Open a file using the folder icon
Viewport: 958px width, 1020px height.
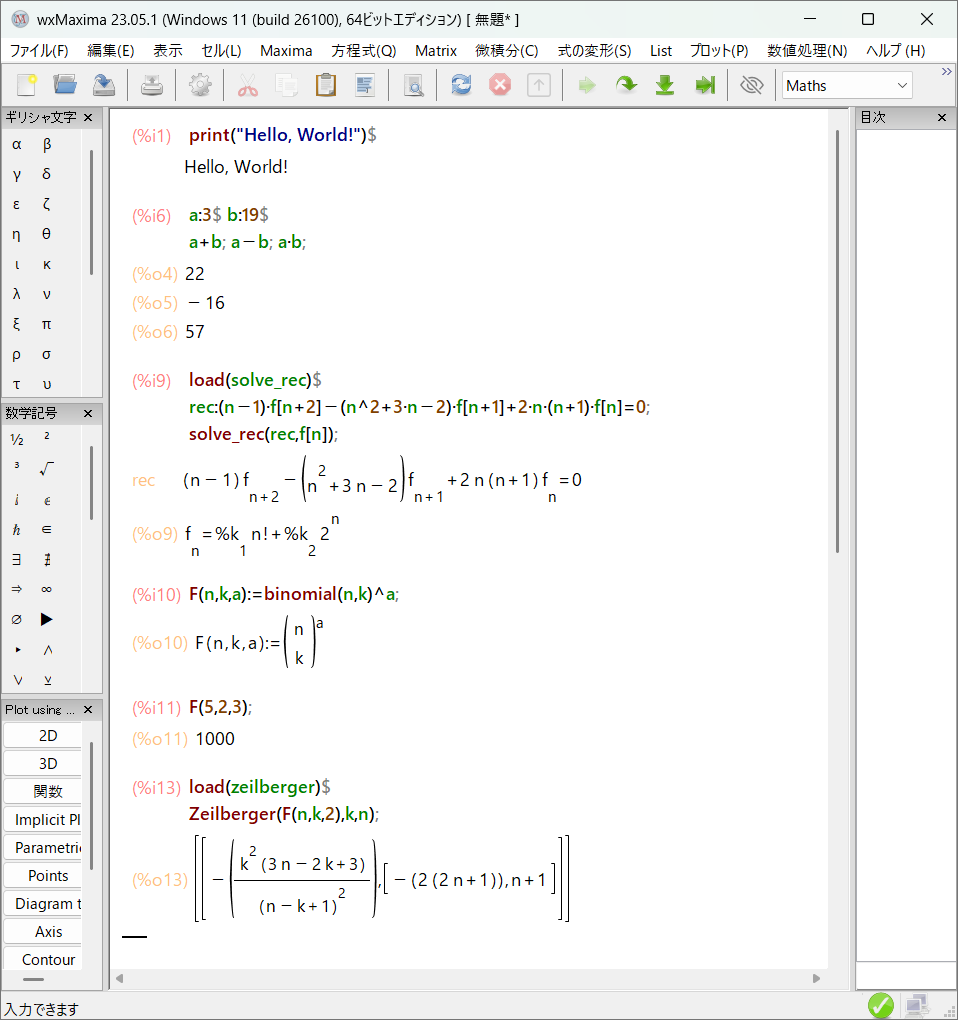click(65, 85)
